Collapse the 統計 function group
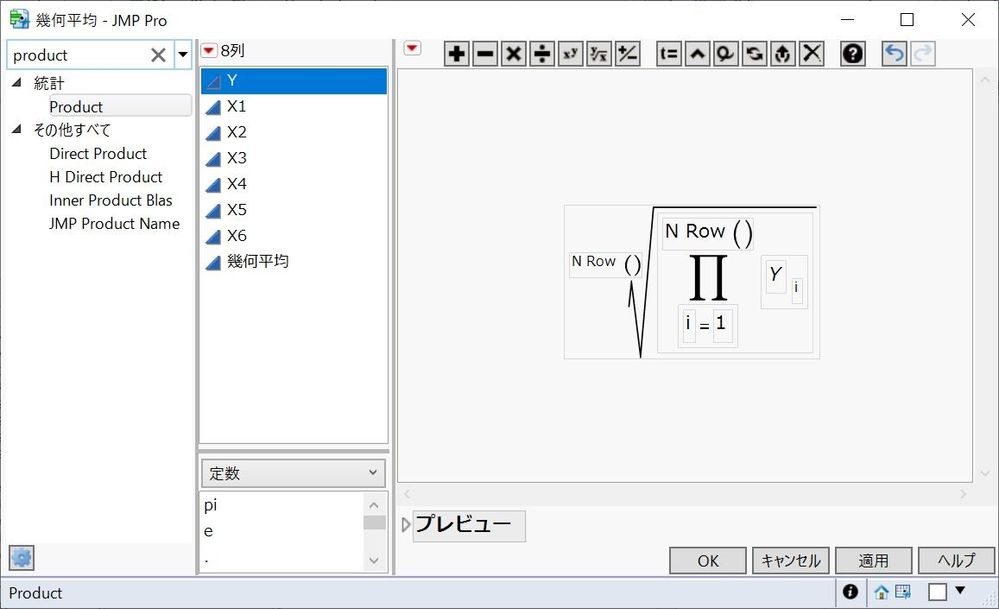The image size is (999, 609). (17, 82)
